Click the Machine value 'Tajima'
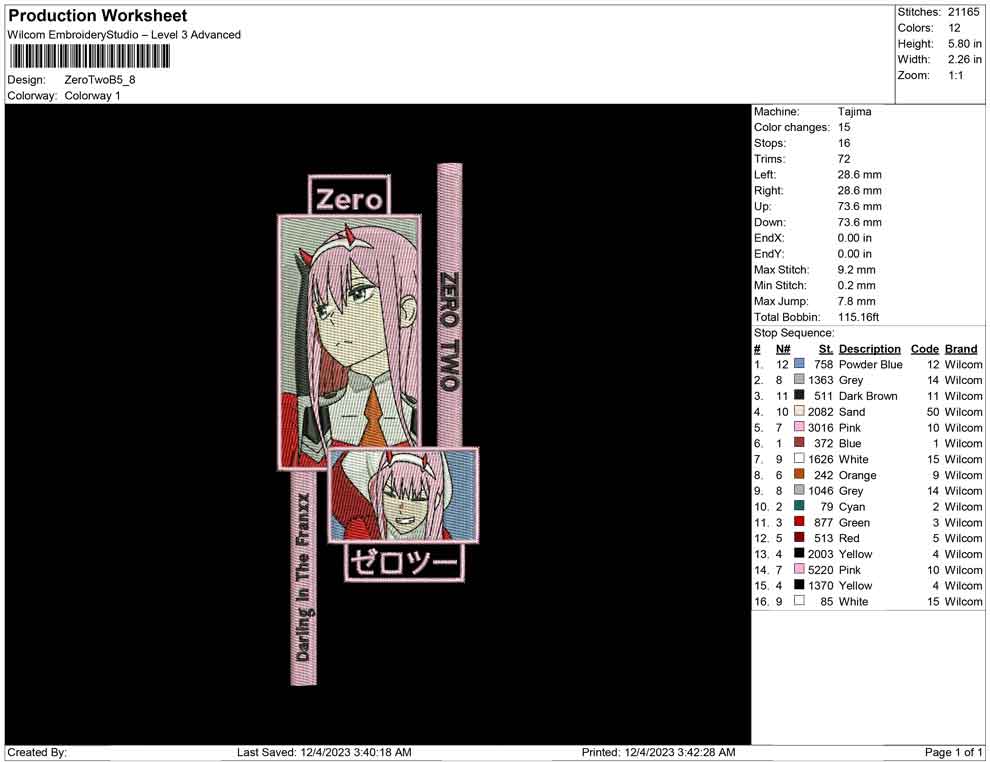This screenshot has width=990, height=762. pyautogui.click(x=854, y=111)
